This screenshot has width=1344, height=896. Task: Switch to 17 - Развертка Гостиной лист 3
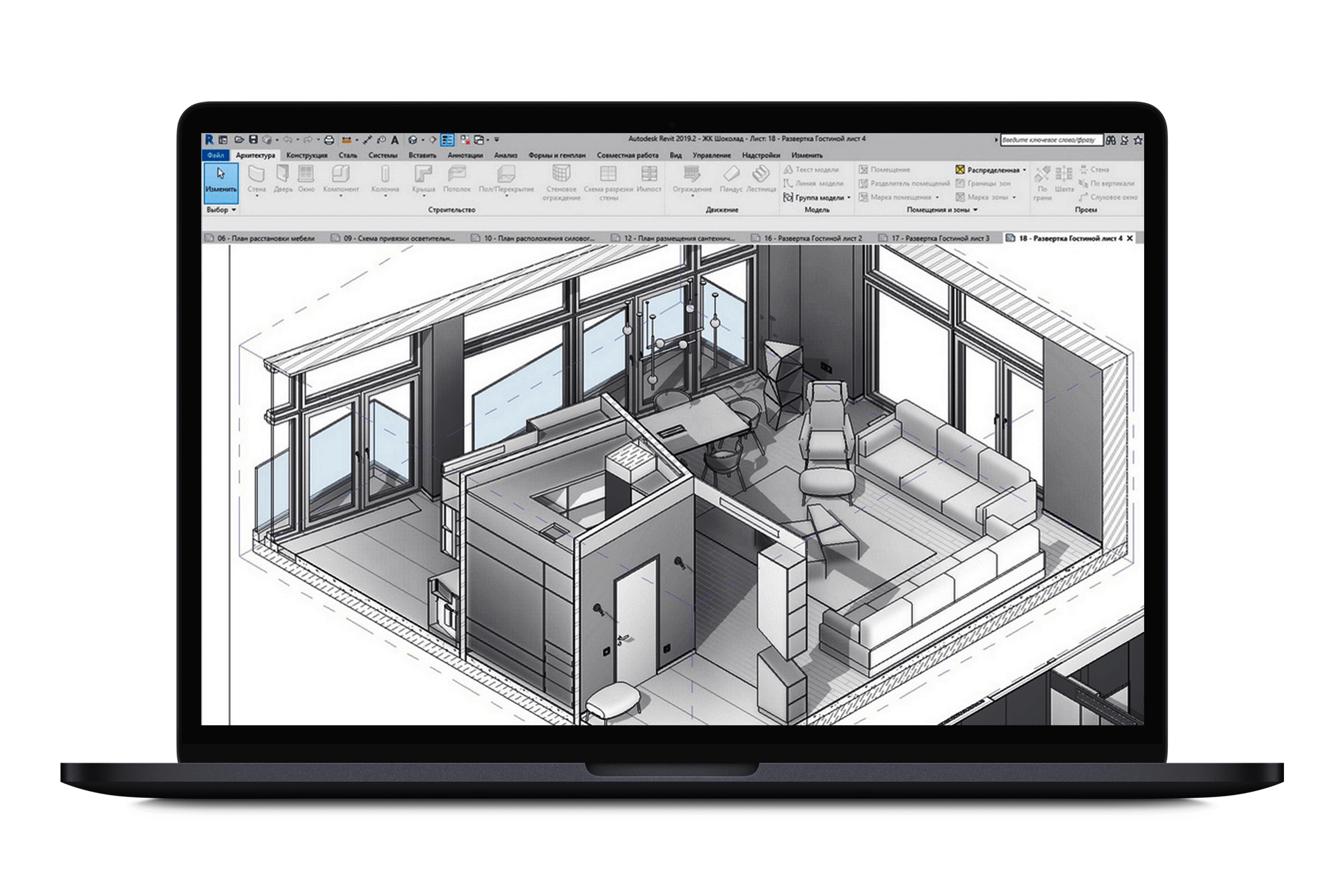[935, 238]
